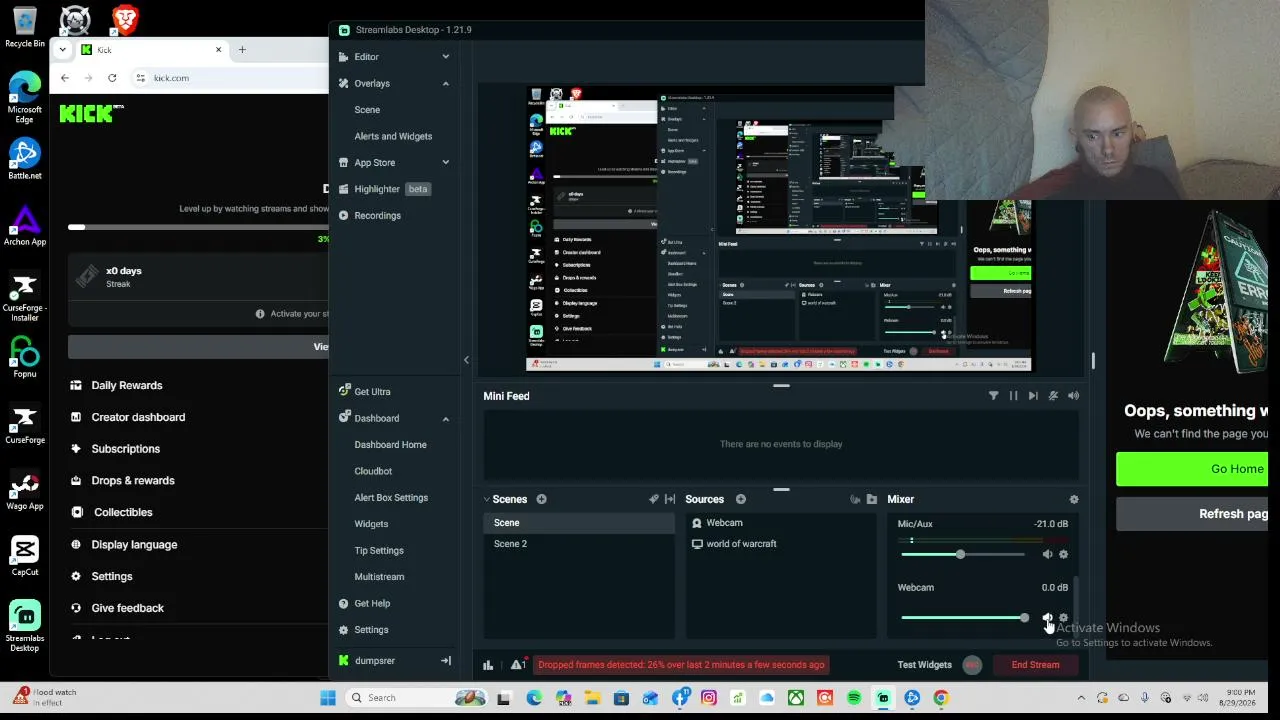Screen dimensions: 1280x720
Task: Open Google Chrome from the taskbar
Action: pos(941,698)
